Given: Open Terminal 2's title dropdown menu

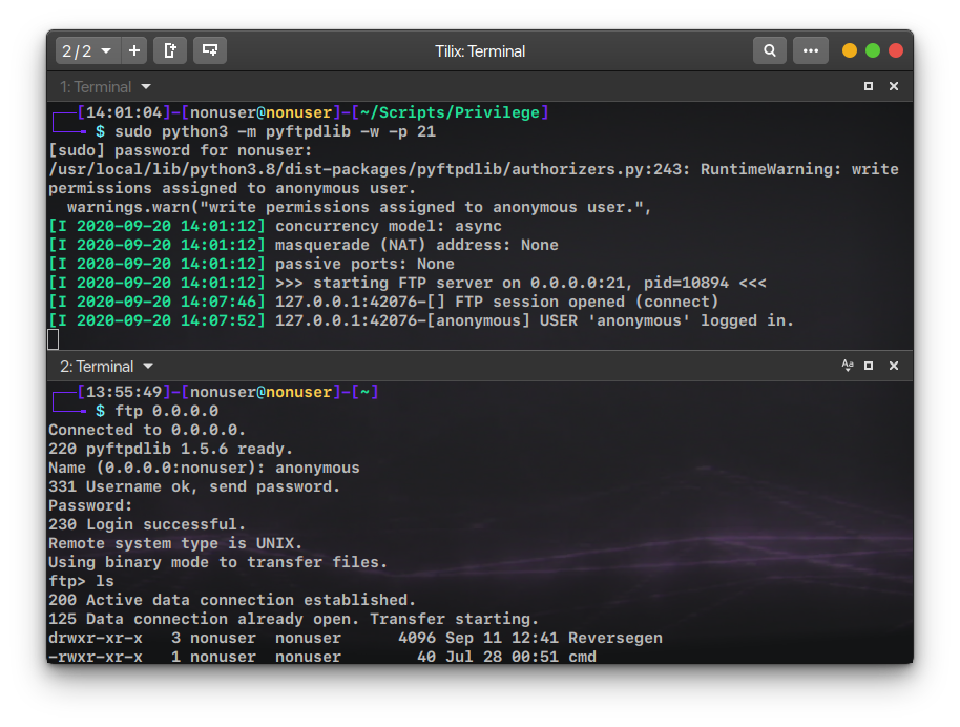Looking at the screenshot, I should (148, 366).
